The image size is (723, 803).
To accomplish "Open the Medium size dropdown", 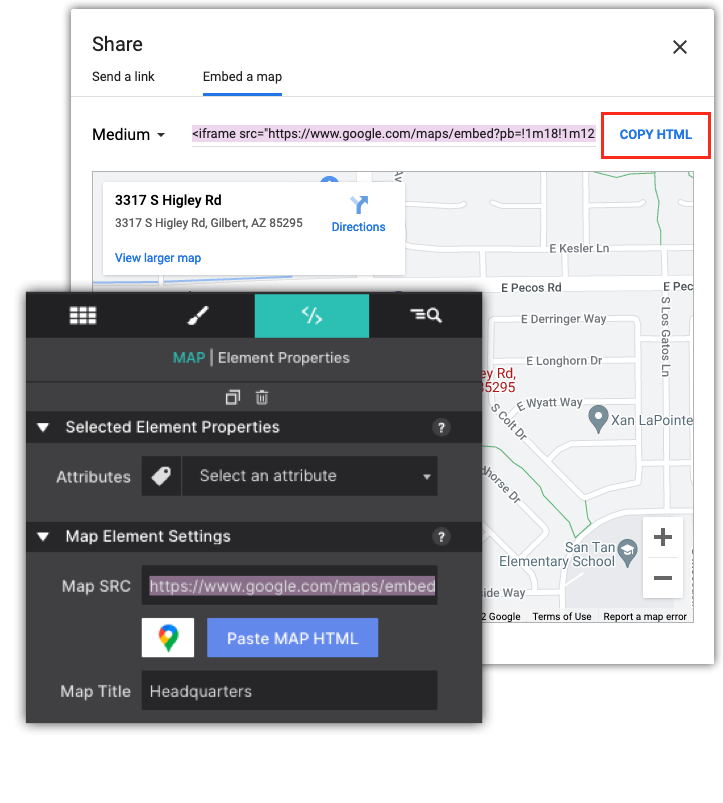I will [x=129, y=135].
